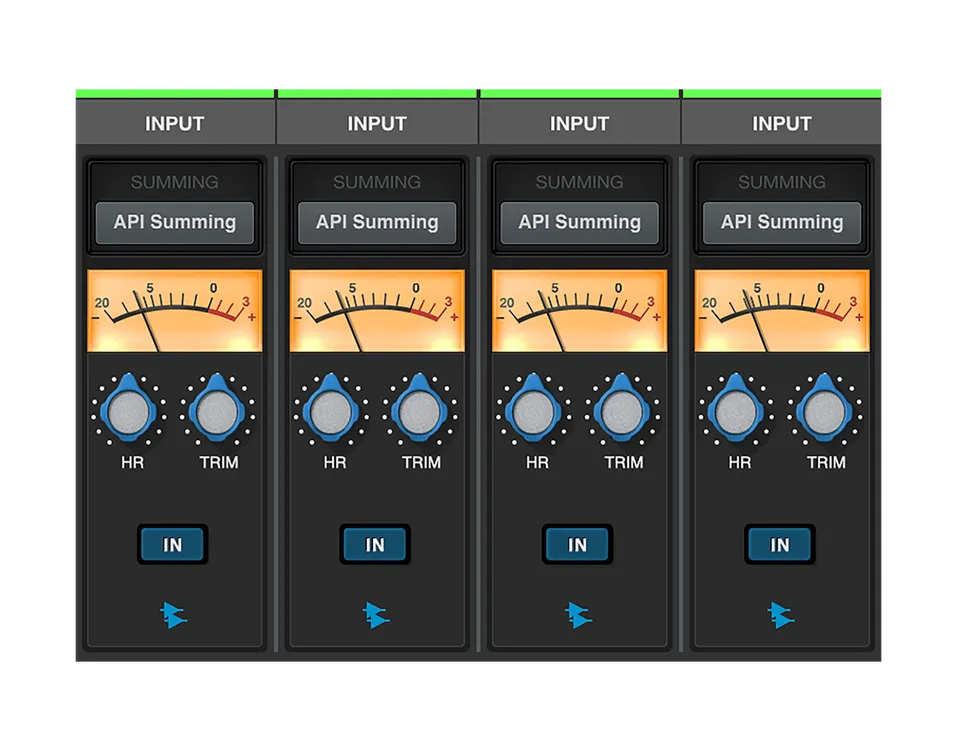Viewport: 960px width, 754px height.
Task: Click the API logo icon in the fourth channel strip
Action: coord(781,615)
